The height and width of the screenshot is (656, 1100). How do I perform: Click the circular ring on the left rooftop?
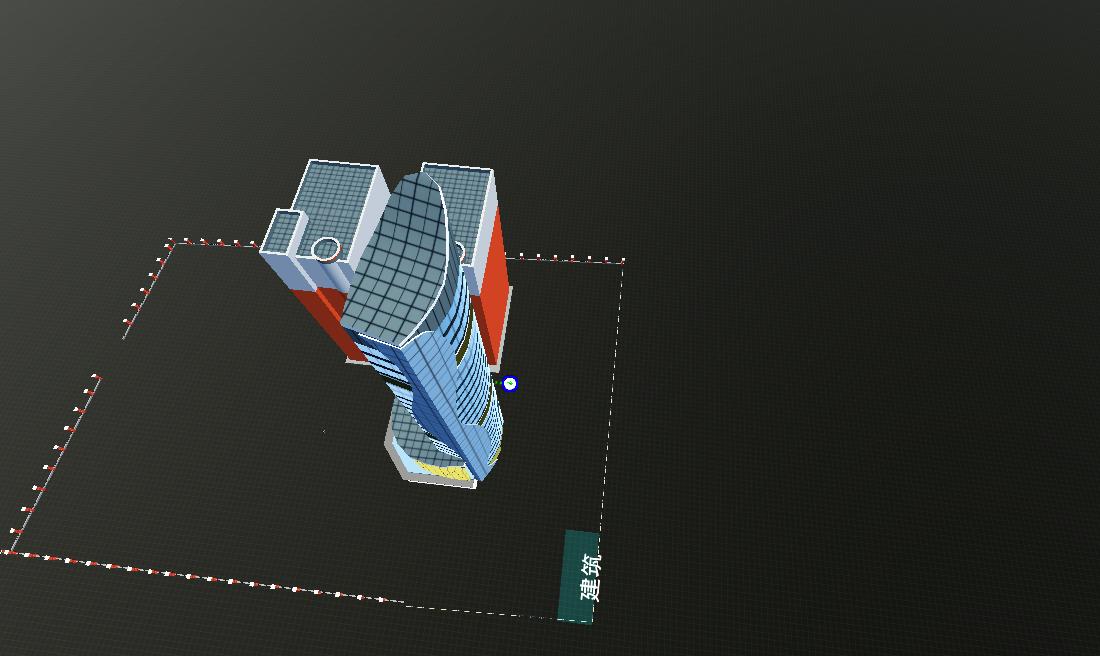click(x=325, y=249)
